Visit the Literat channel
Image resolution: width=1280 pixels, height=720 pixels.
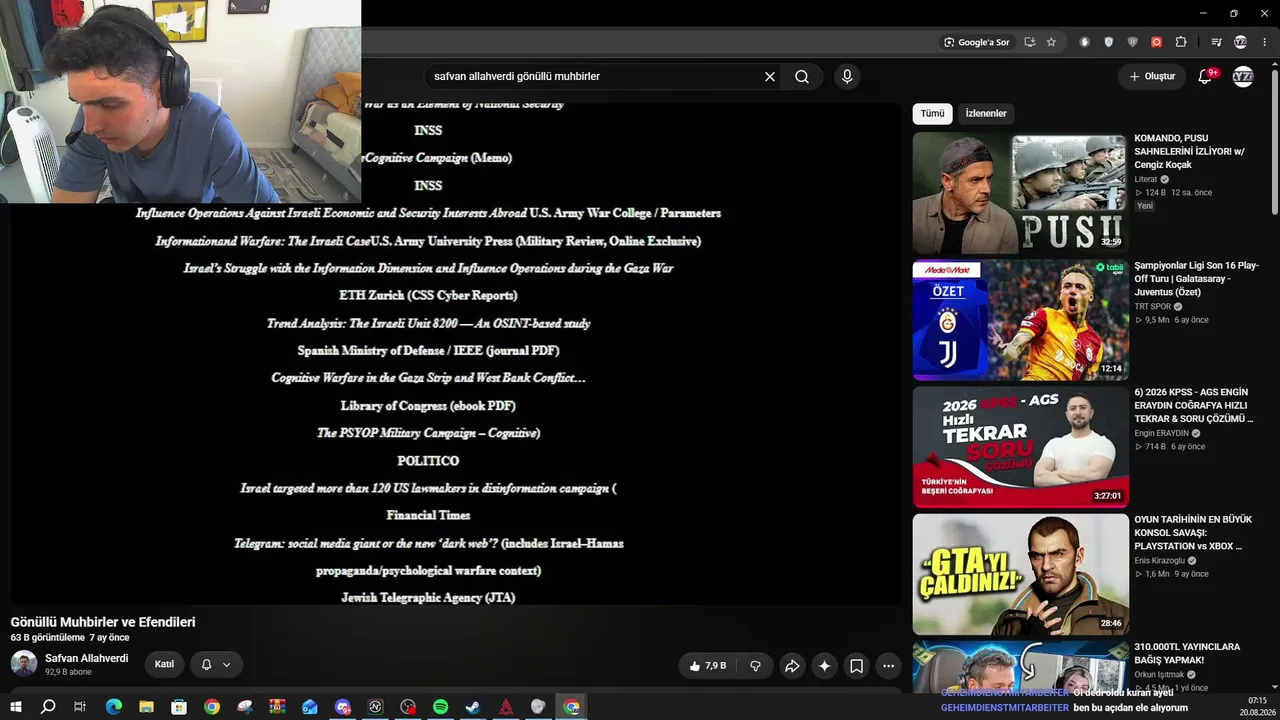tap(1146, 179)
